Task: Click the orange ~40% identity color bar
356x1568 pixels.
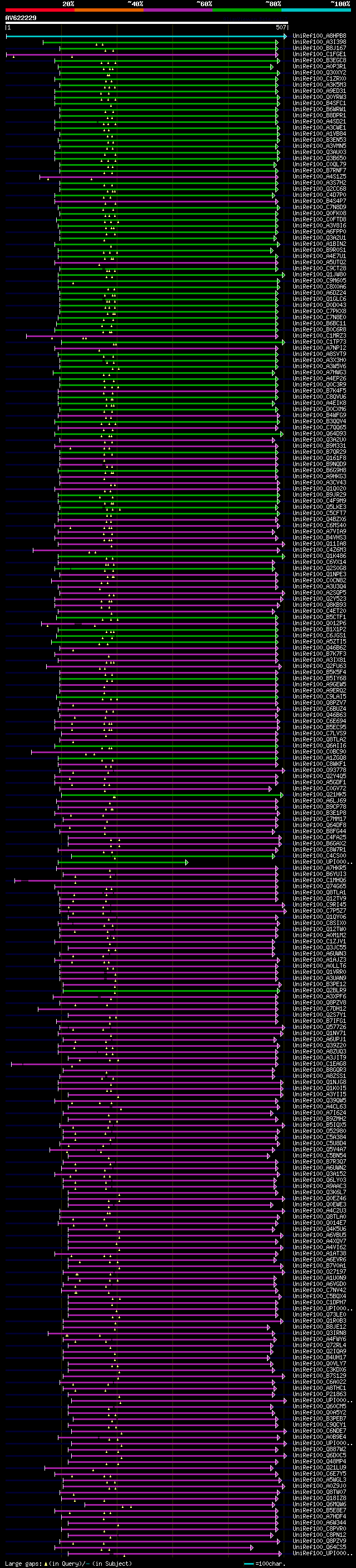Action: [x=110, y=11]
